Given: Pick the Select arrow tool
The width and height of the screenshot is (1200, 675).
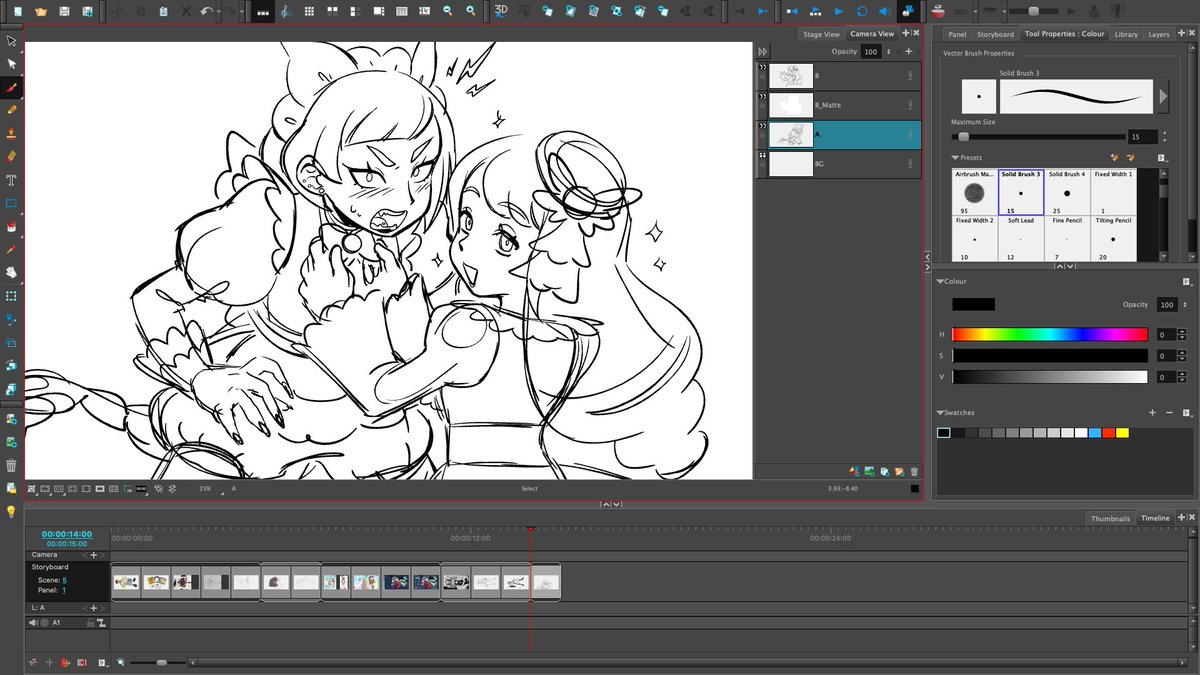Looking at the screenshot, I should click(11, 41).
